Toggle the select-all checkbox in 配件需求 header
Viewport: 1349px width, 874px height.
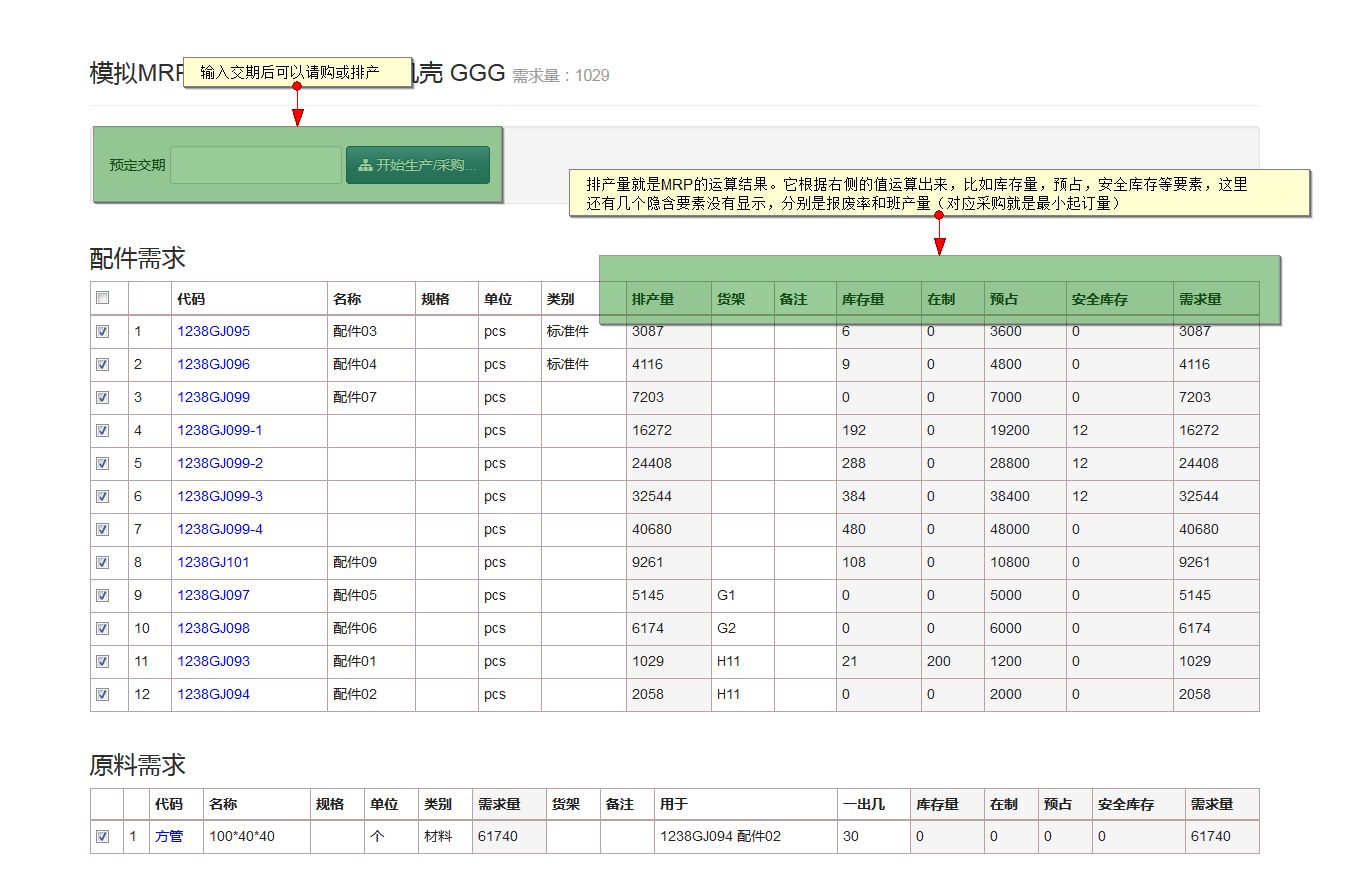pyautogui.click(x=102, y=298)
